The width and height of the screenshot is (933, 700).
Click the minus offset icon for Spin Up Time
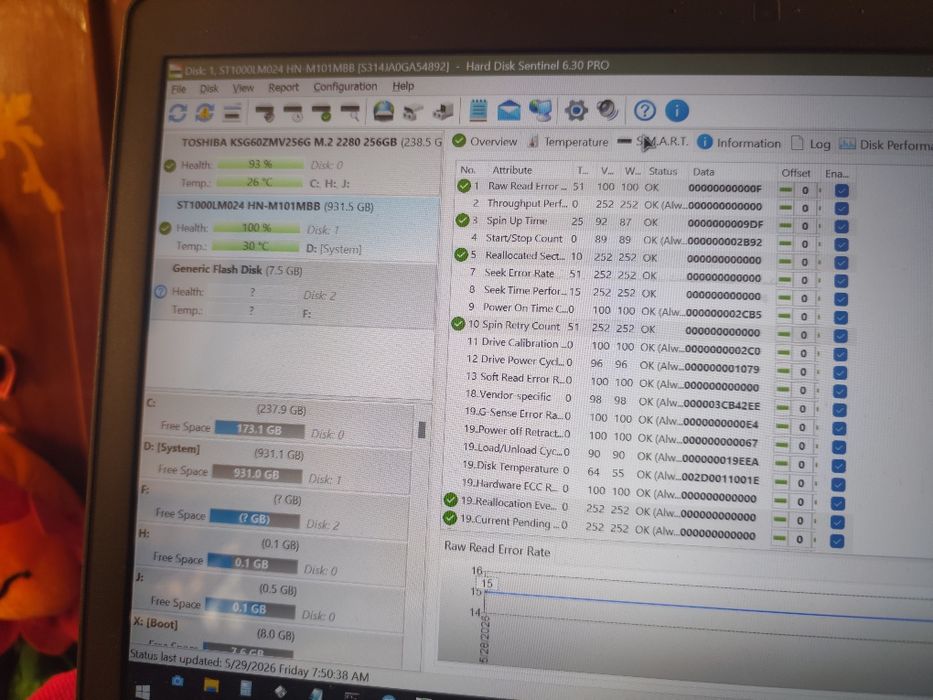[x=785, y=226]
